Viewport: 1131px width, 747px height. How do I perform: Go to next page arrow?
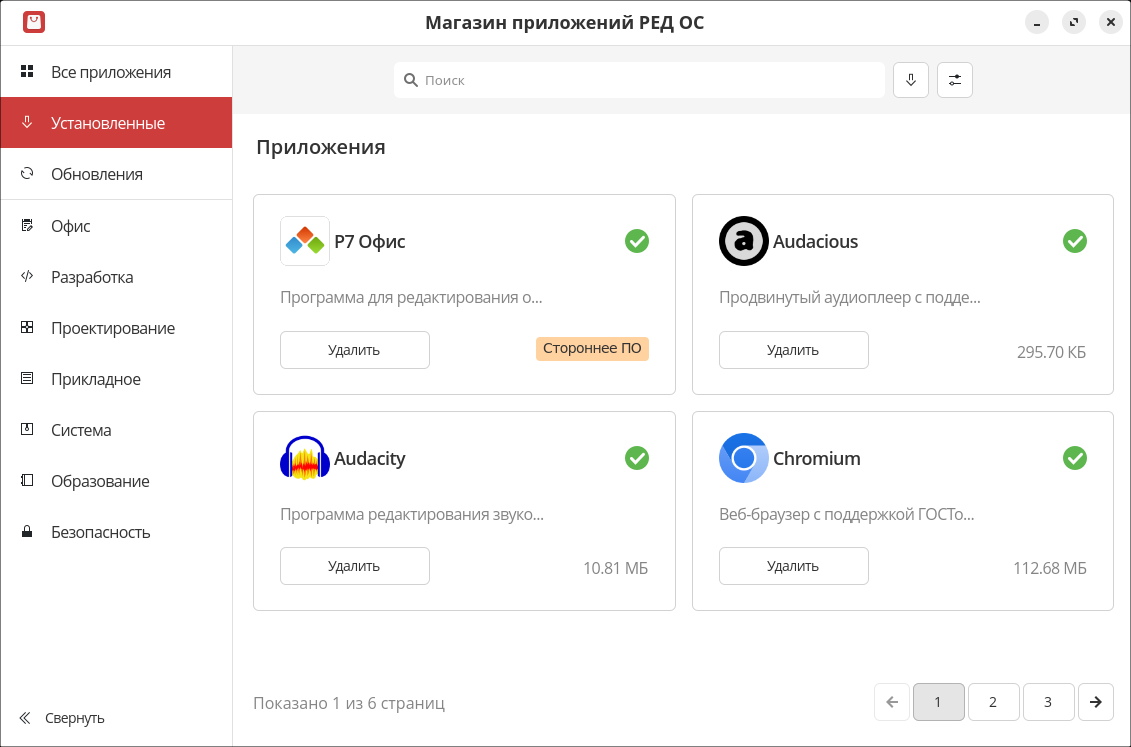click(x=1096, y=702)
